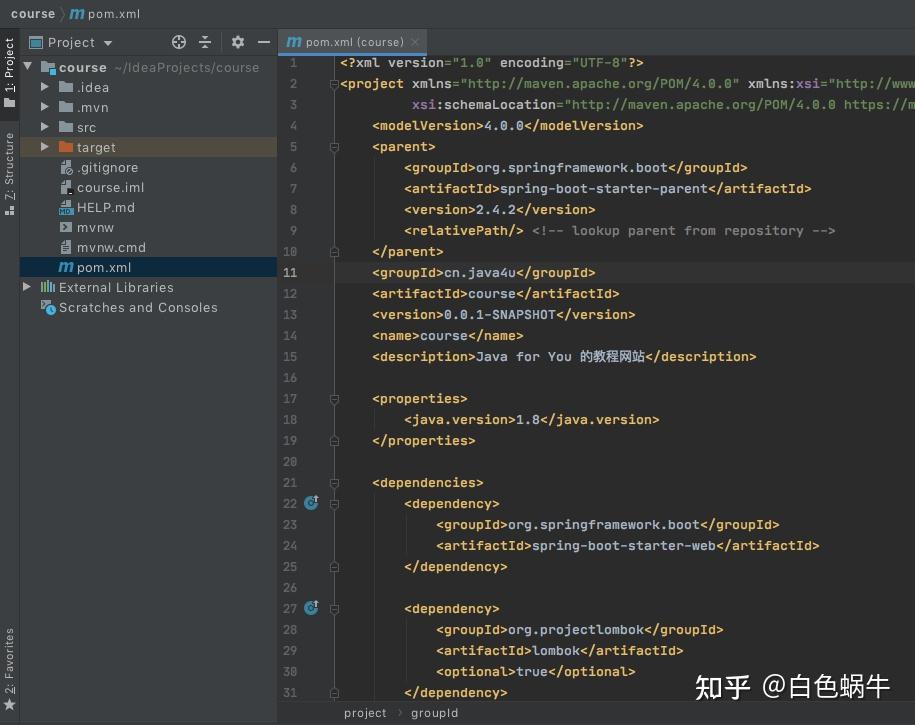Image resolution: width=915 pixels, height=725 pixels.
Task: Expand the src folder
Action: coord(44,127)
